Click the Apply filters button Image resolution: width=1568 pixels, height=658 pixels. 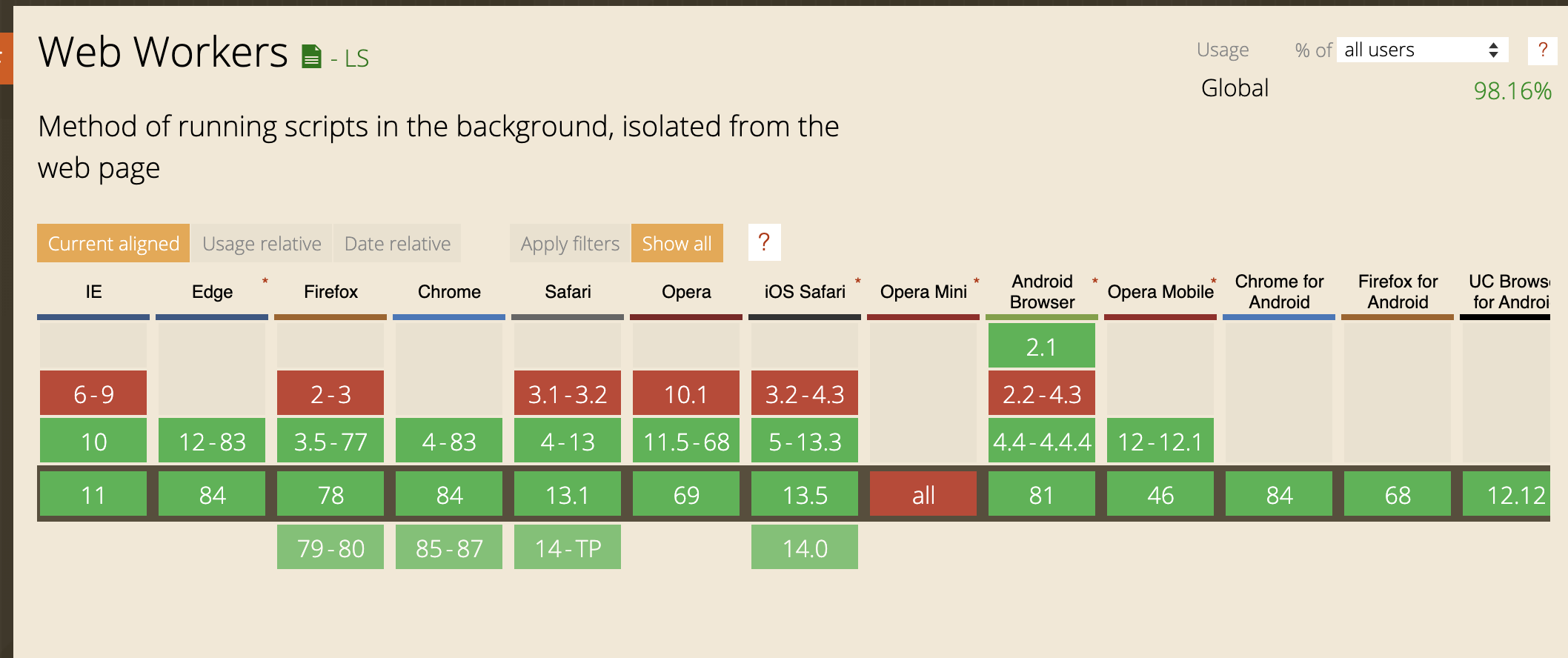(x=569, y=243)
